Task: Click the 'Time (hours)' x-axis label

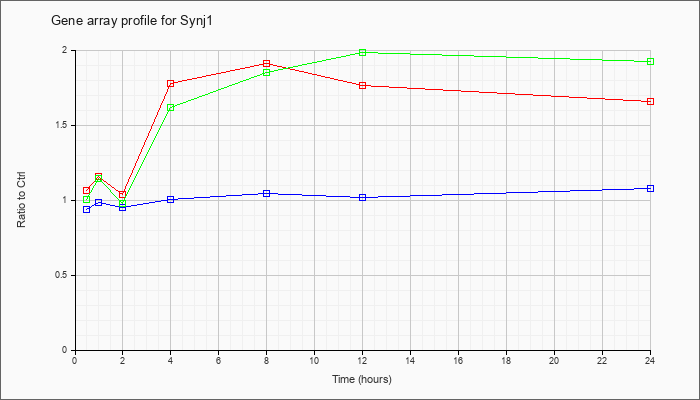Action: pos(362,380)
